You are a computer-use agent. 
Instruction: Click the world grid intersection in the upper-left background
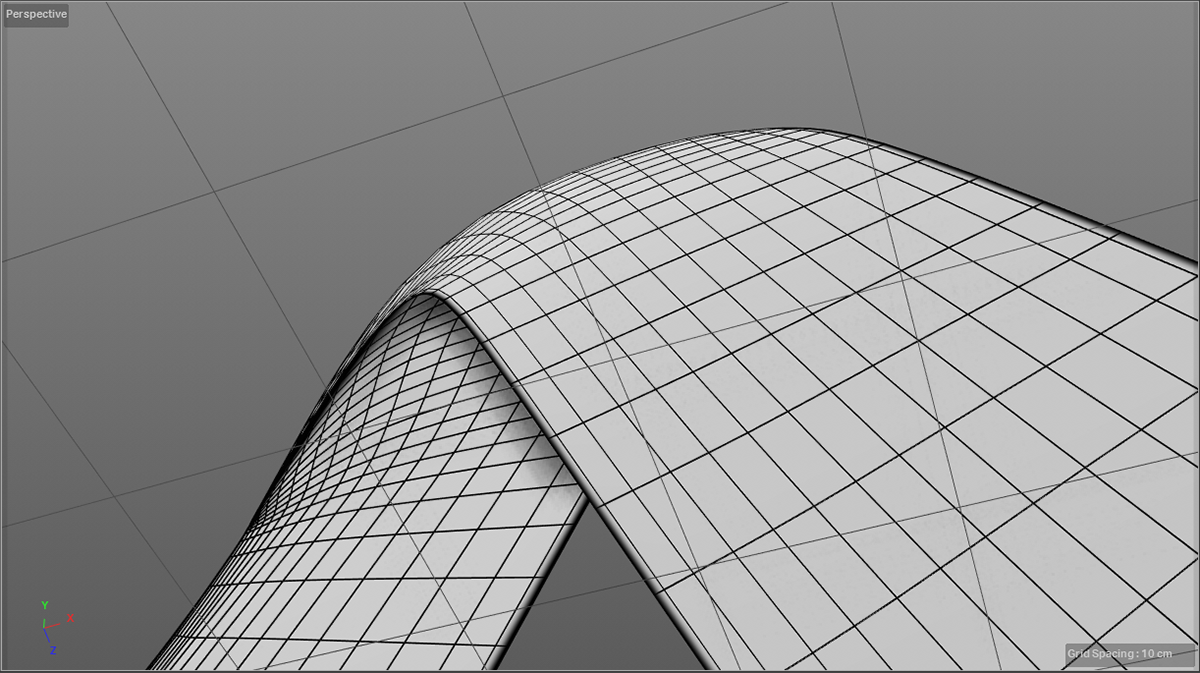click(x=214, y=192)
